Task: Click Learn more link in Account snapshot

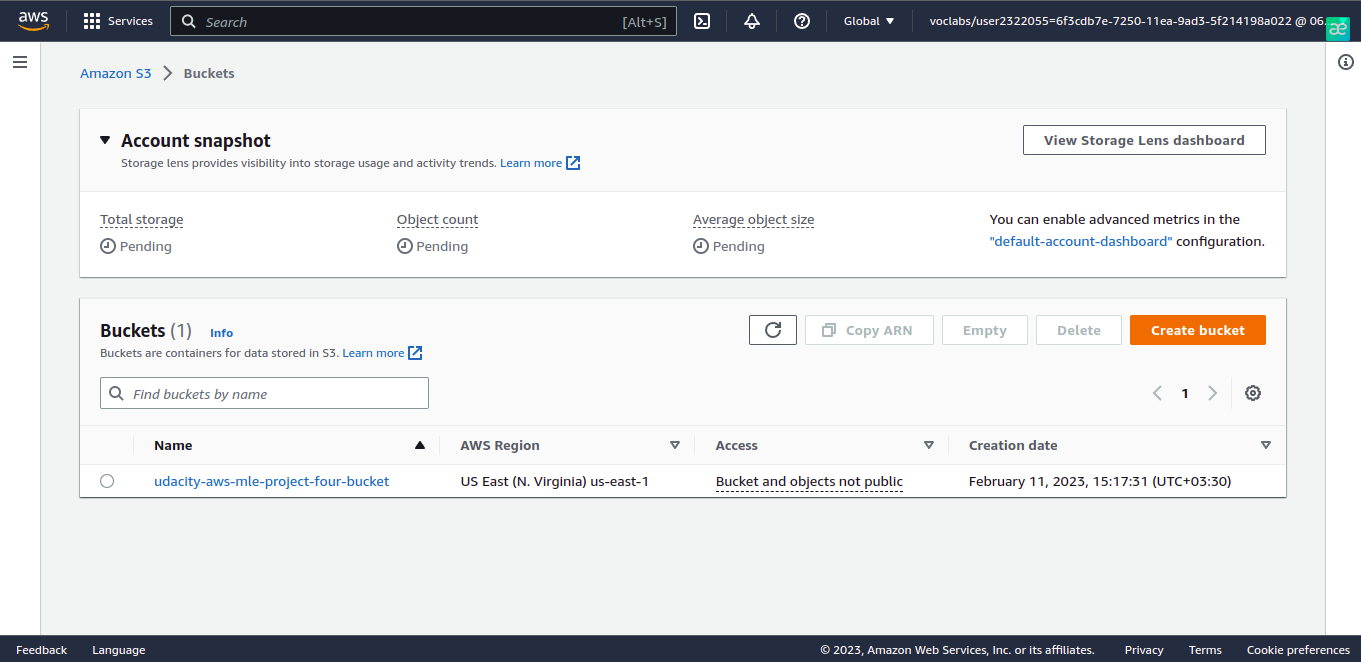Action: pyautogui.click(x=531, y=163)
